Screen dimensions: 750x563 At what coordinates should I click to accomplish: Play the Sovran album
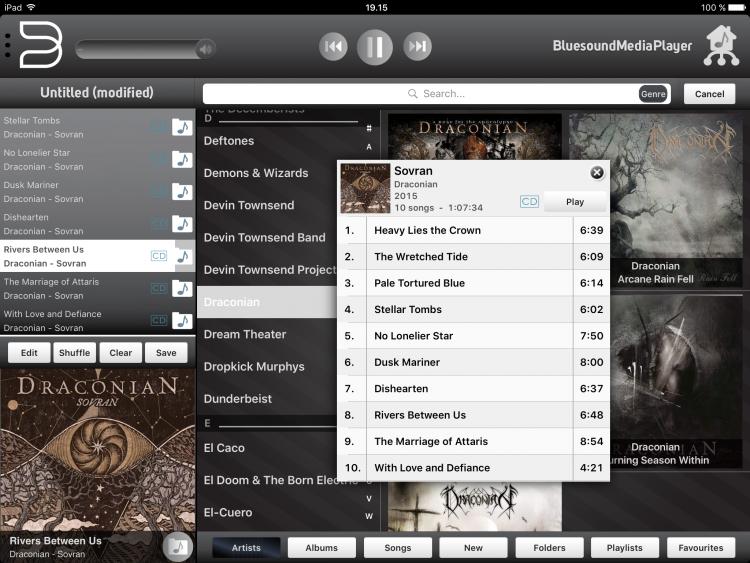pos(574,202)
